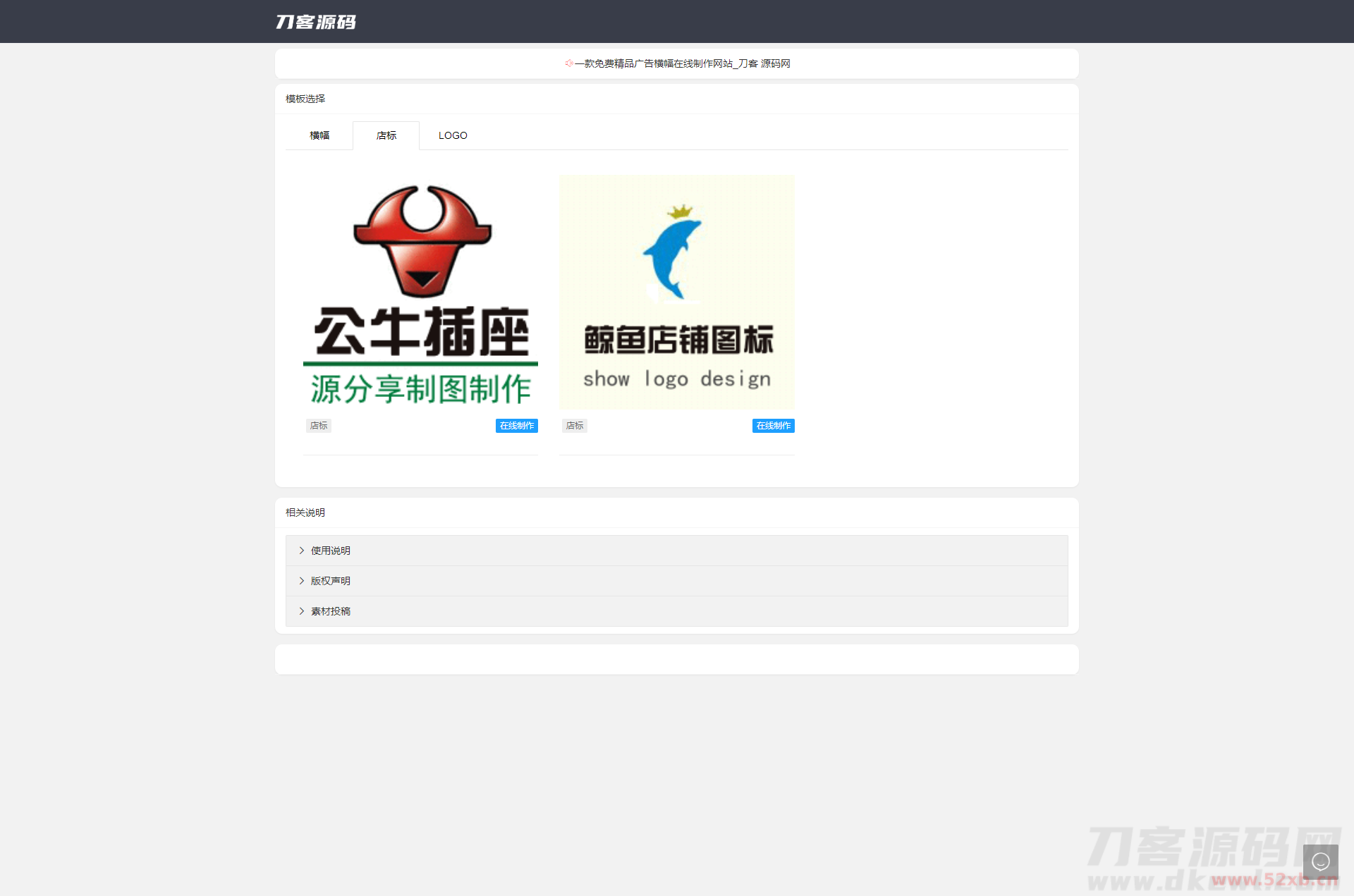Switch to the 横幅 tab
The height and width of the screenshot is (896, 1354).
[x=319, y=135]
